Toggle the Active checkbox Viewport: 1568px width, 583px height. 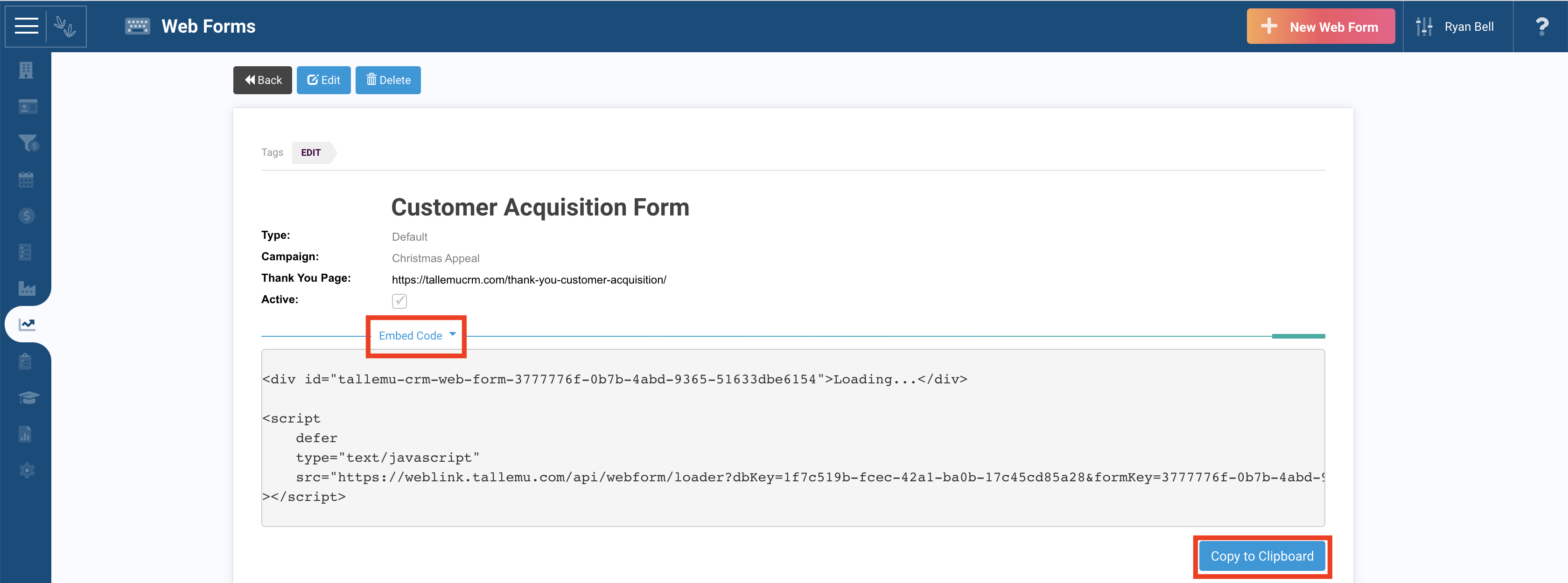[x=399, y=301]
